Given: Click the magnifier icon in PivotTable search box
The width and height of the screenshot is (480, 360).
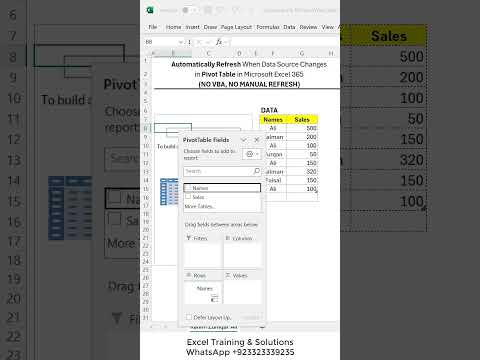Looking at the screenshot, I should (256, 171).
